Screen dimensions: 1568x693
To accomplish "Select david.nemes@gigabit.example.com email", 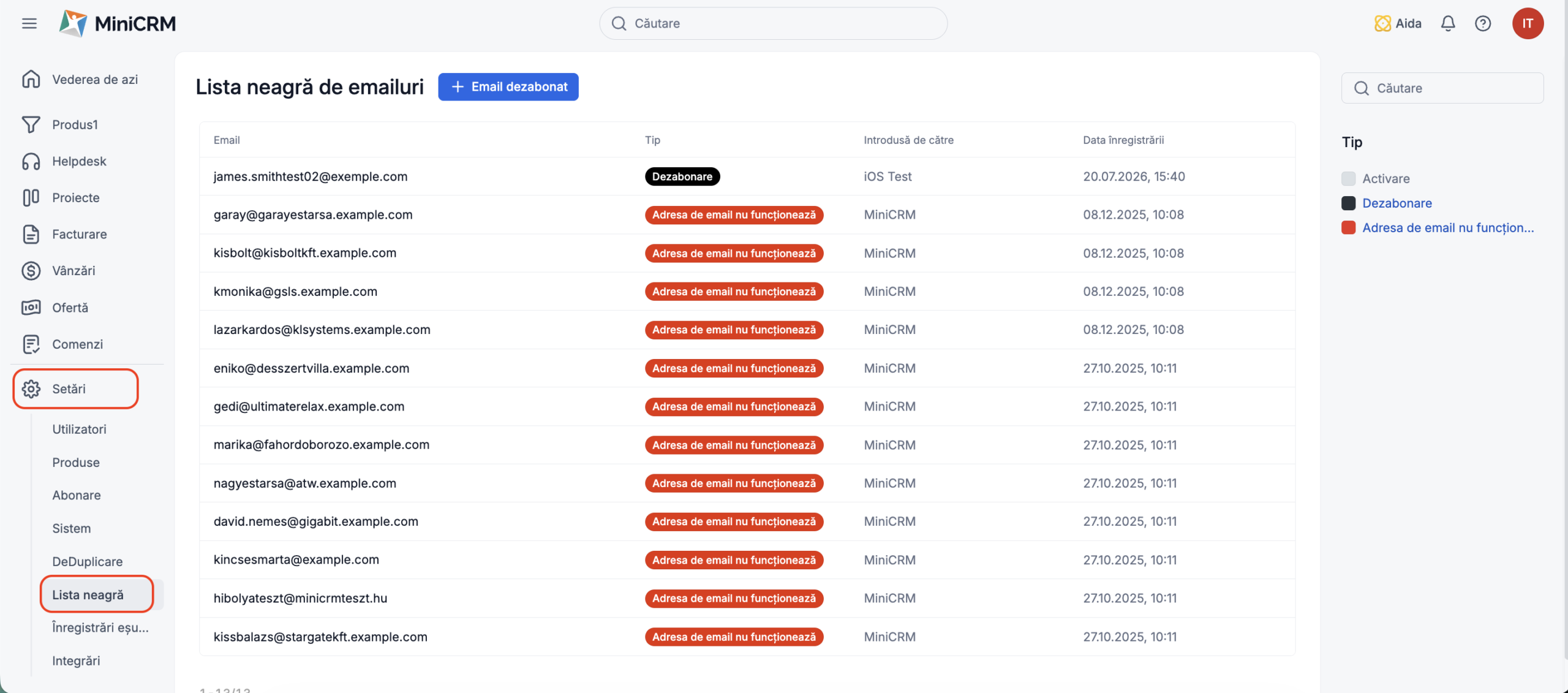I will [x=316, y=521].
